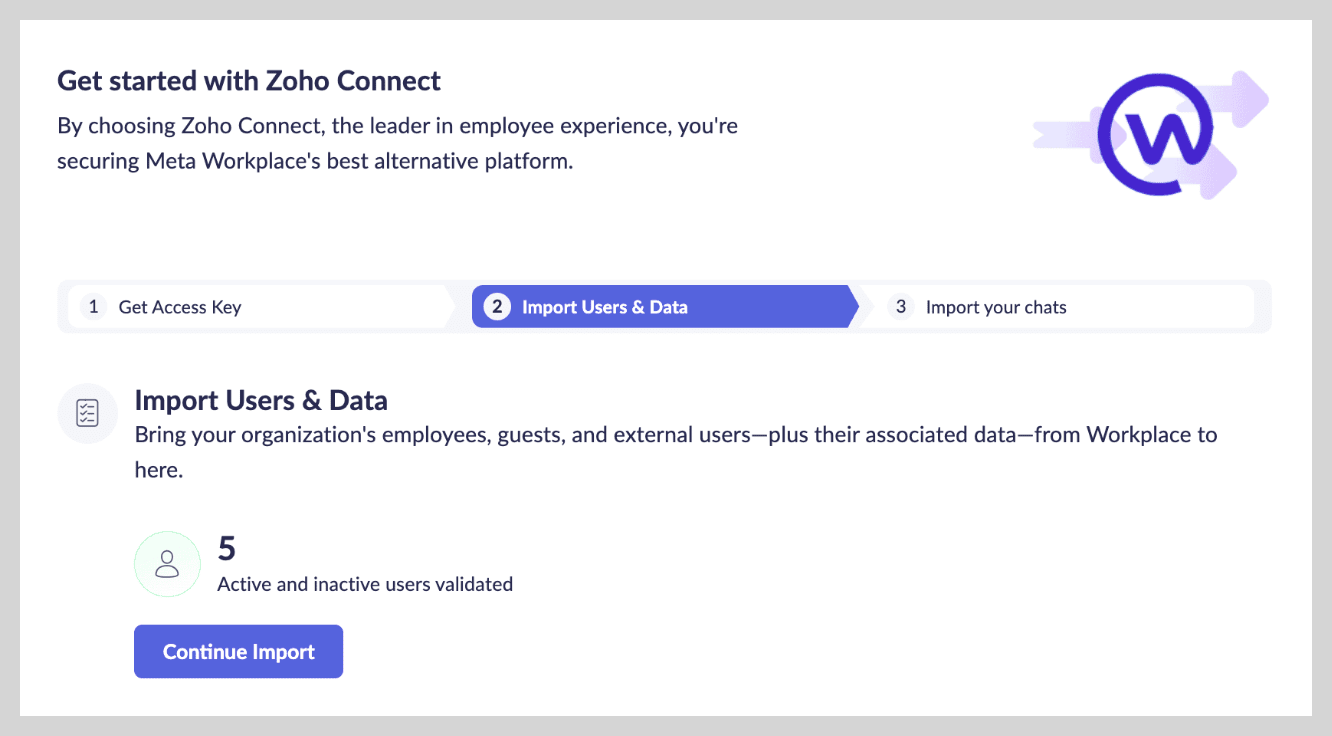The height and width of the screenshot is (736, 1332).
Task: Click the step 3 number badge
Action: (x=900, y=307)
